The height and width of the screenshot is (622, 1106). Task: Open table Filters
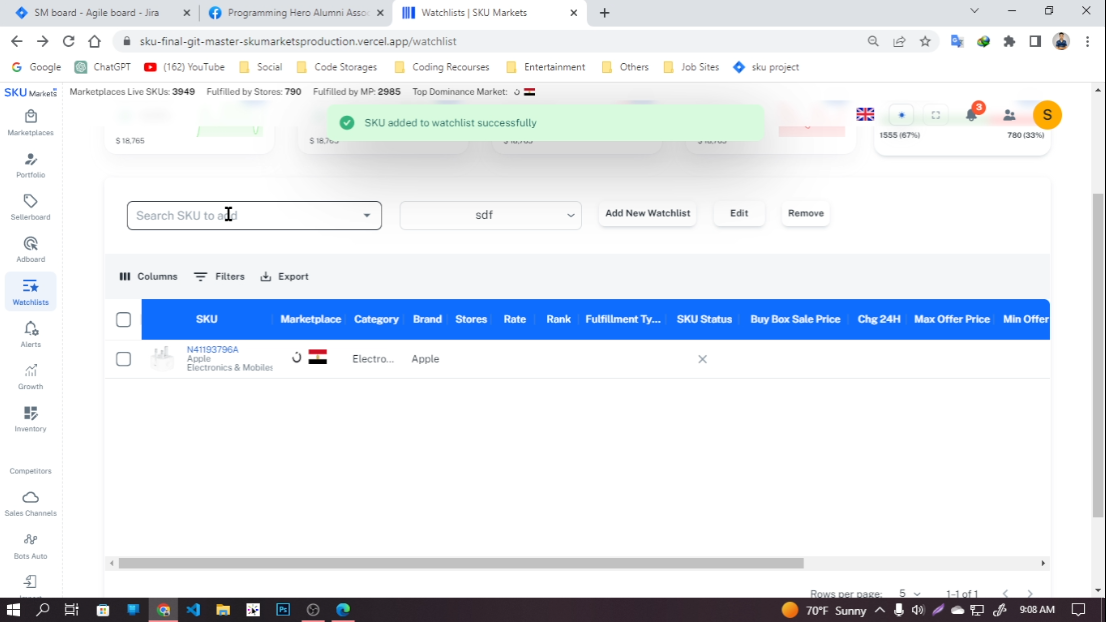[x=219, y=276]
